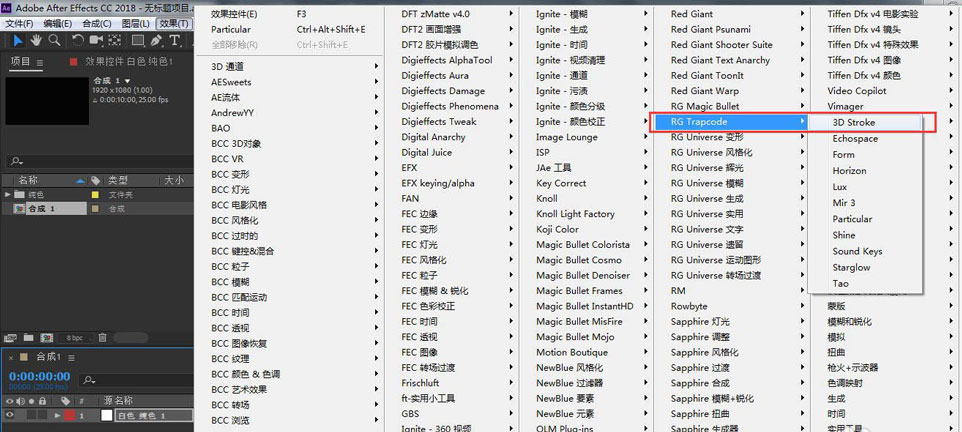The width and height of the screenshot is (962, 432).
Task: Click the audio speaker column icon in the timeline header
Action: tap(20, 401)
